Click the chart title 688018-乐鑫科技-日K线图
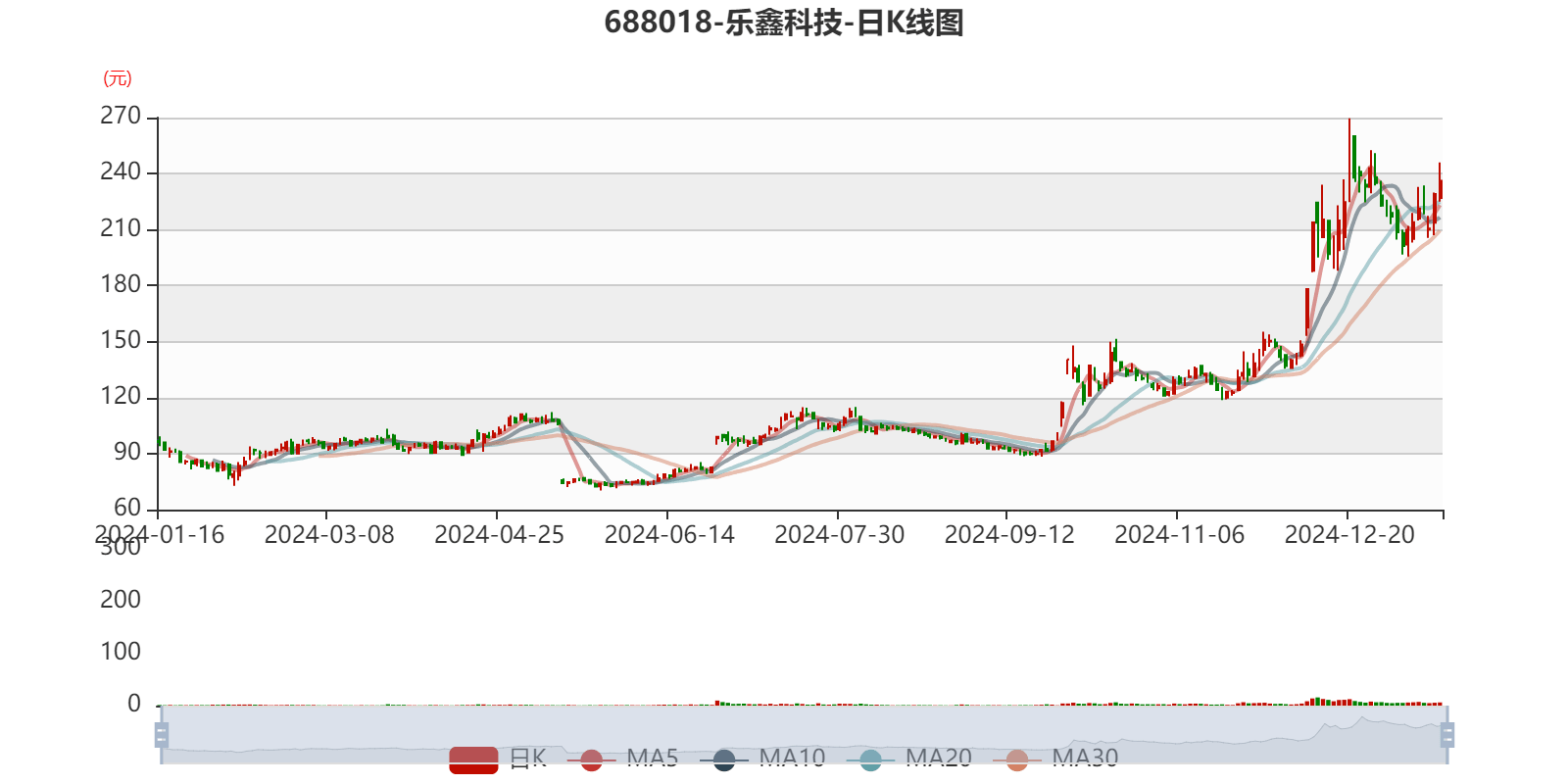Viewport: 1568px width, 784px height. click(x=784, y=23)
